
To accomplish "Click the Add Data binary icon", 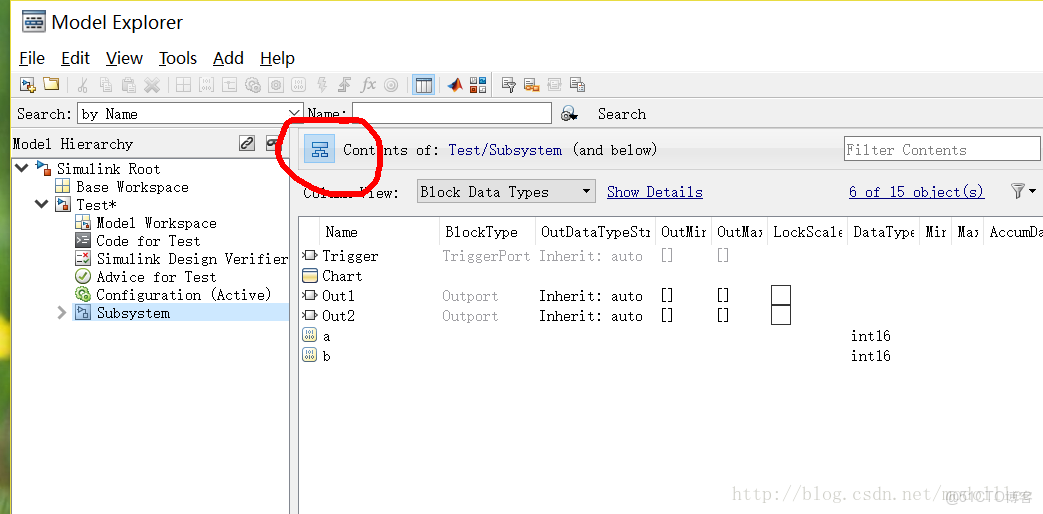I will click(x=299, y=85).
